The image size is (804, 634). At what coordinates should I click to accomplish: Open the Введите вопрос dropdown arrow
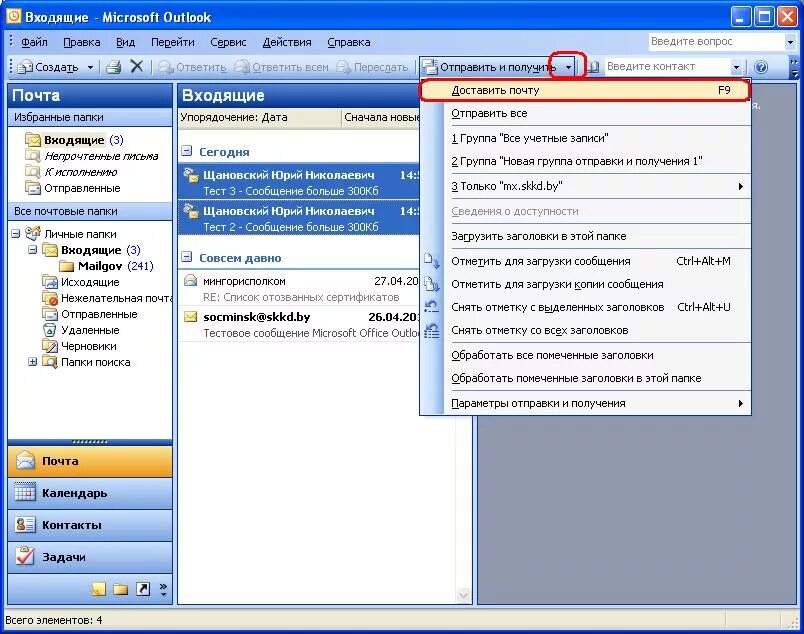790,42
